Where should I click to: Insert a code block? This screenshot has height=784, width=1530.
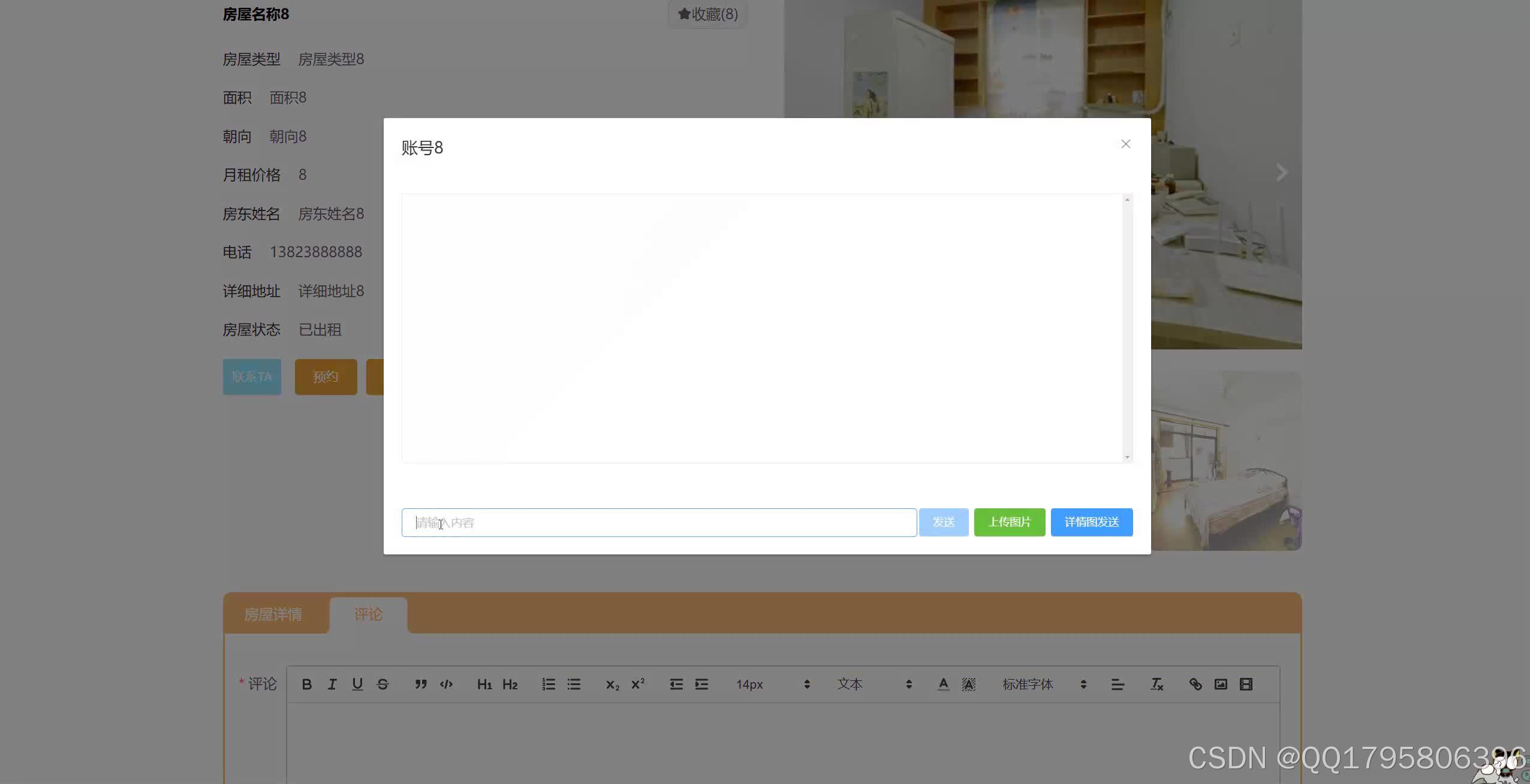(x=446, y=684)
